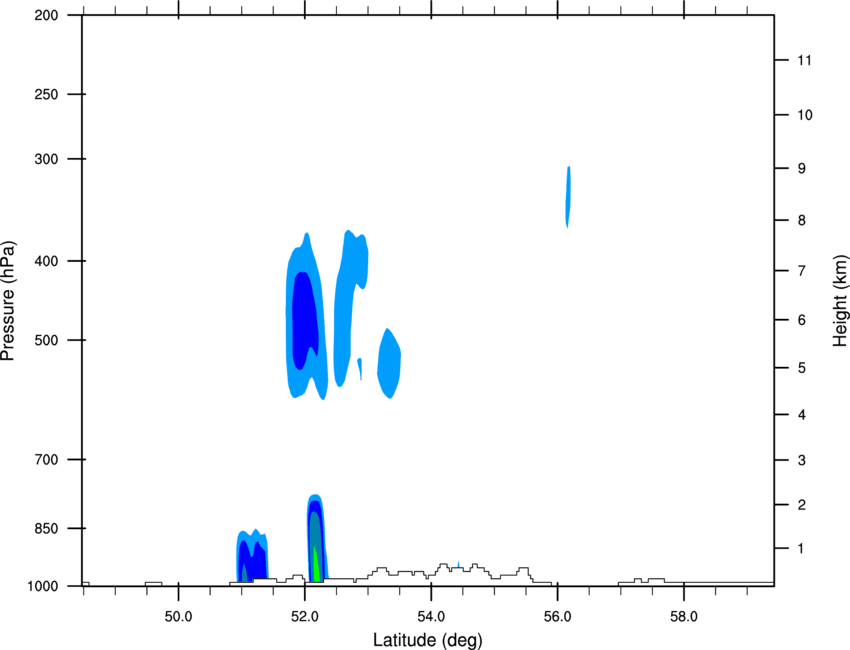The height and width of the screenshot is (650, 850).
Task: Click the 54.0 latitude tick label
Action: point(431,617)
